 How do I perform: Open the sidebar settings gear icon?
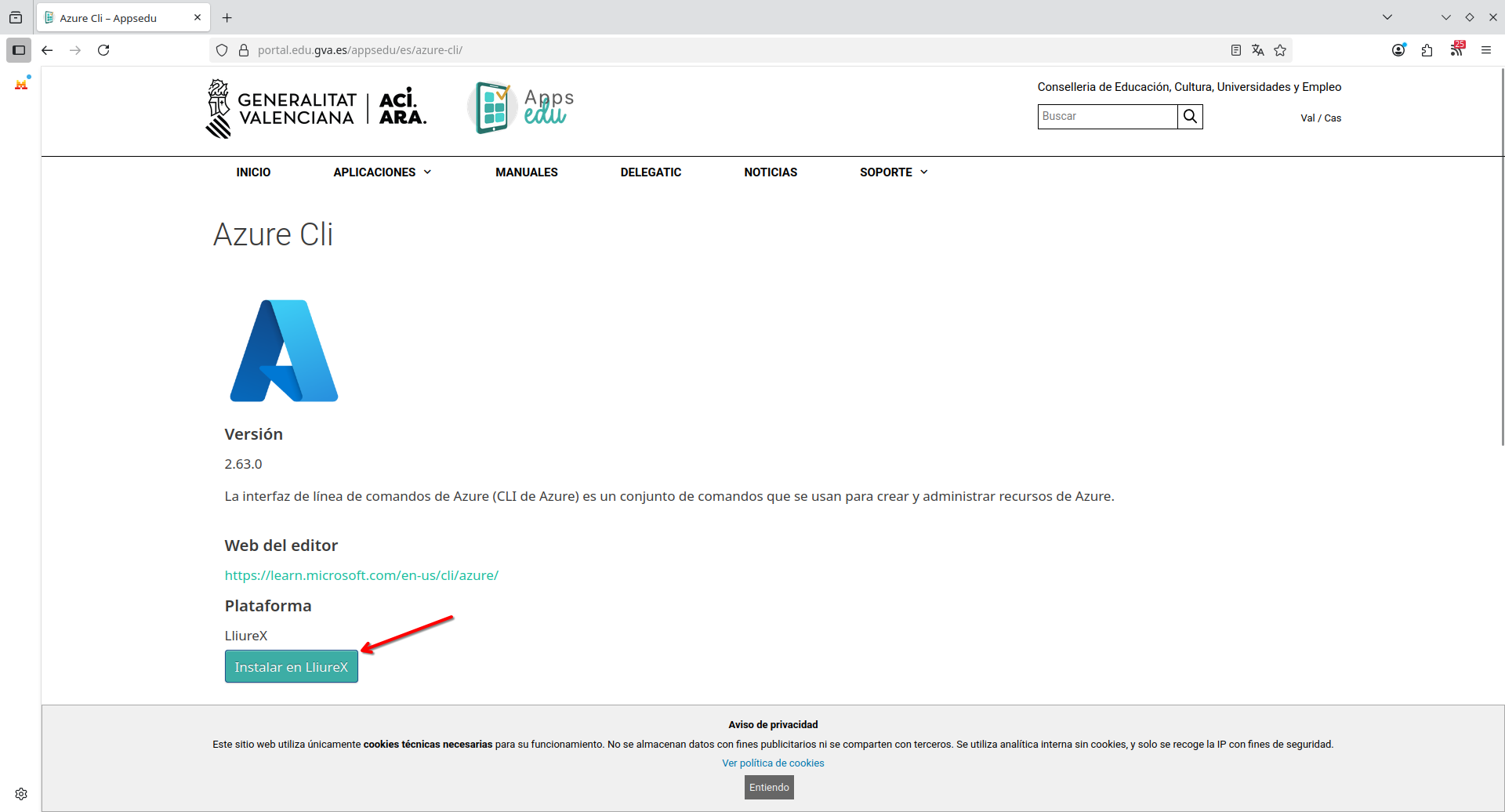tap(21, 794)
